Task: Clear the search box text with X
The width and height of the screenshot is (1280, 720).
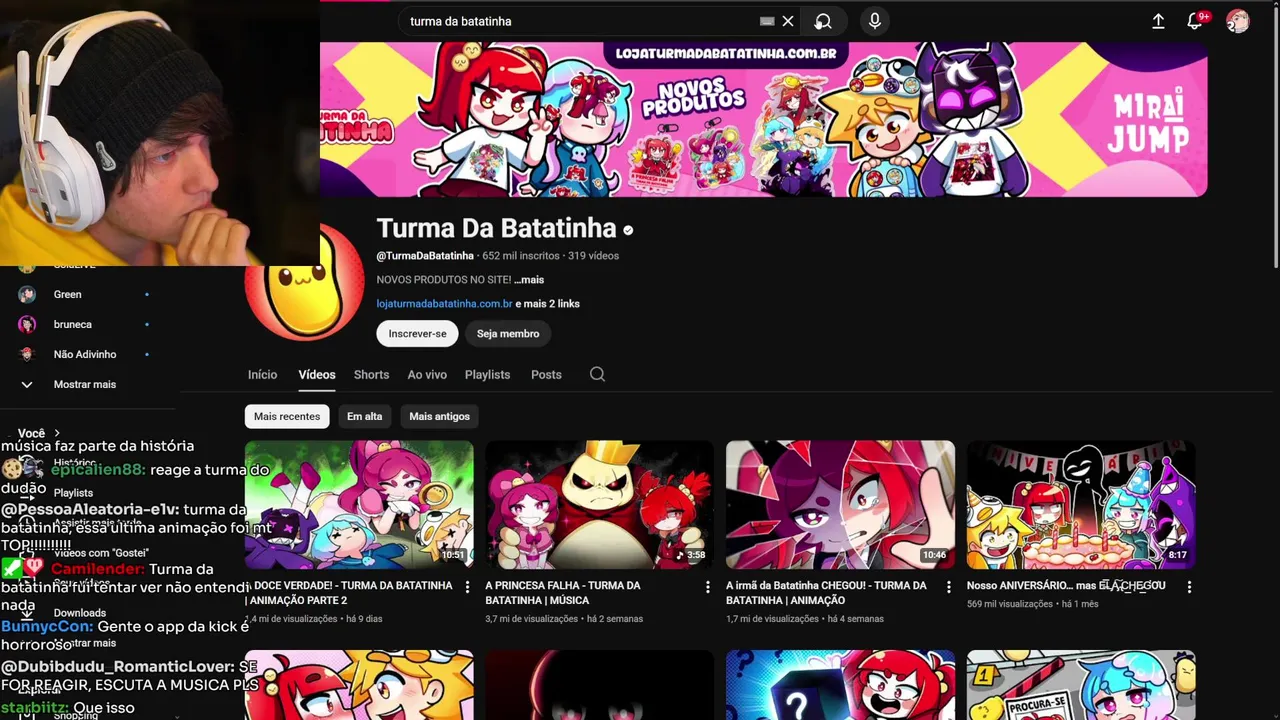Action: pyautogui.click(x=788, y=21)
